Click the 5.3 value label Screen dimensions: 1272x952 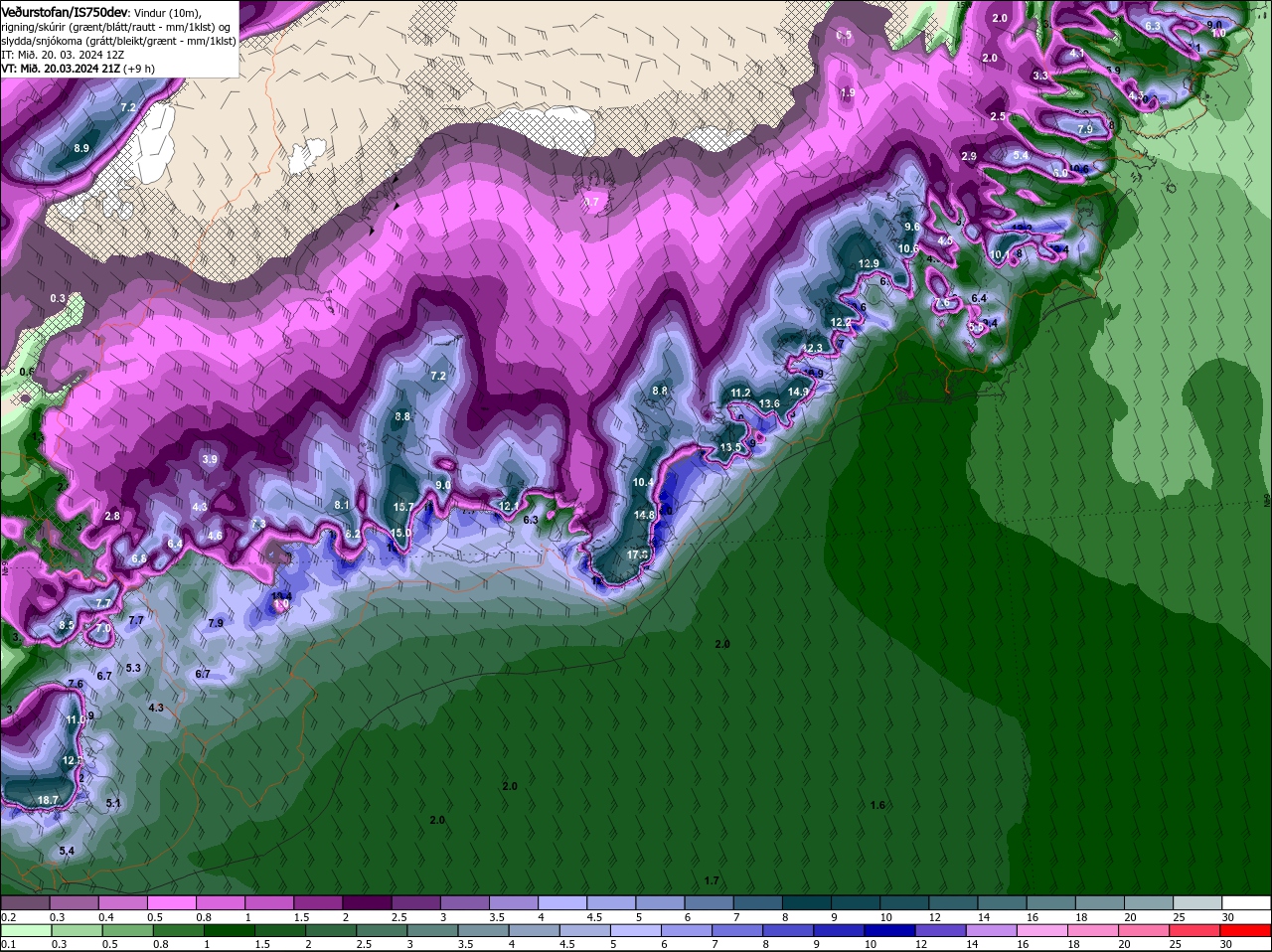(133, 667)
